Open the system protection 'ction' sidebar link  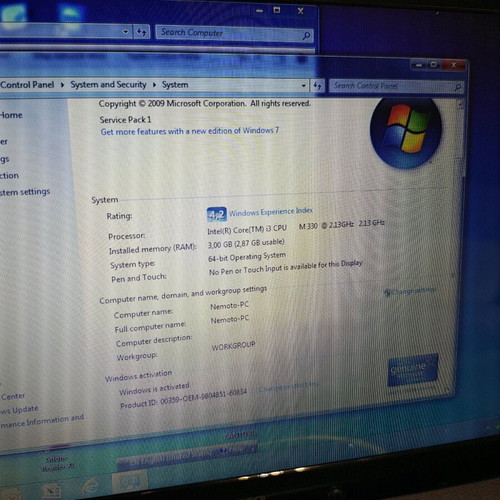pyautogui.click(x=9, y=176)
